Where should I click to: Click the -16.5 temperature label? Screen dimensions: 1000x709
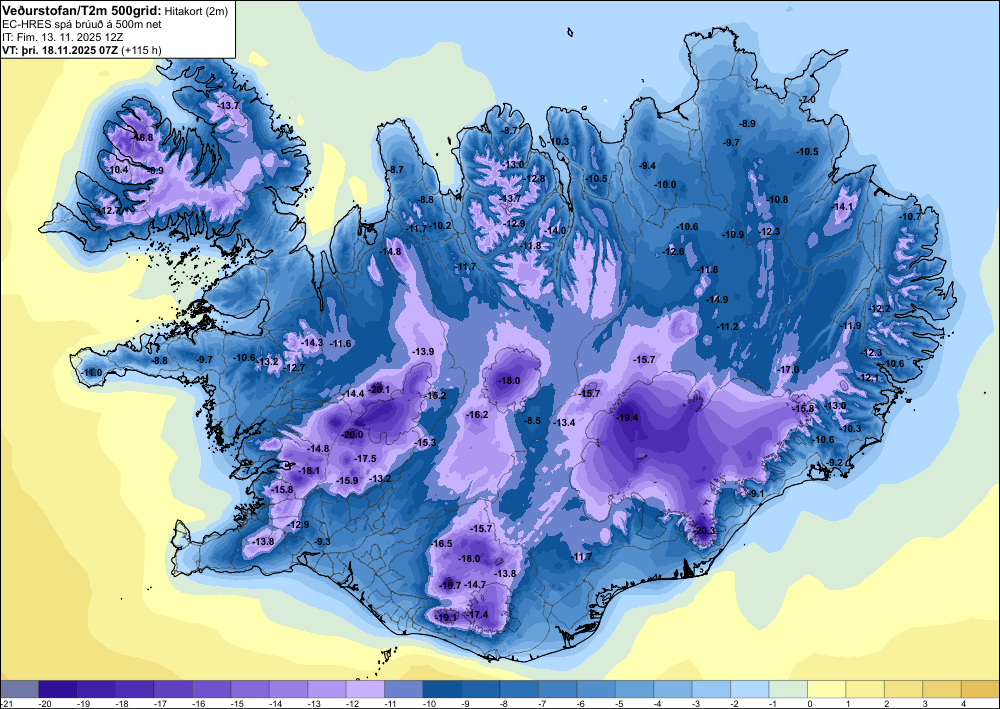coord(441,543)
